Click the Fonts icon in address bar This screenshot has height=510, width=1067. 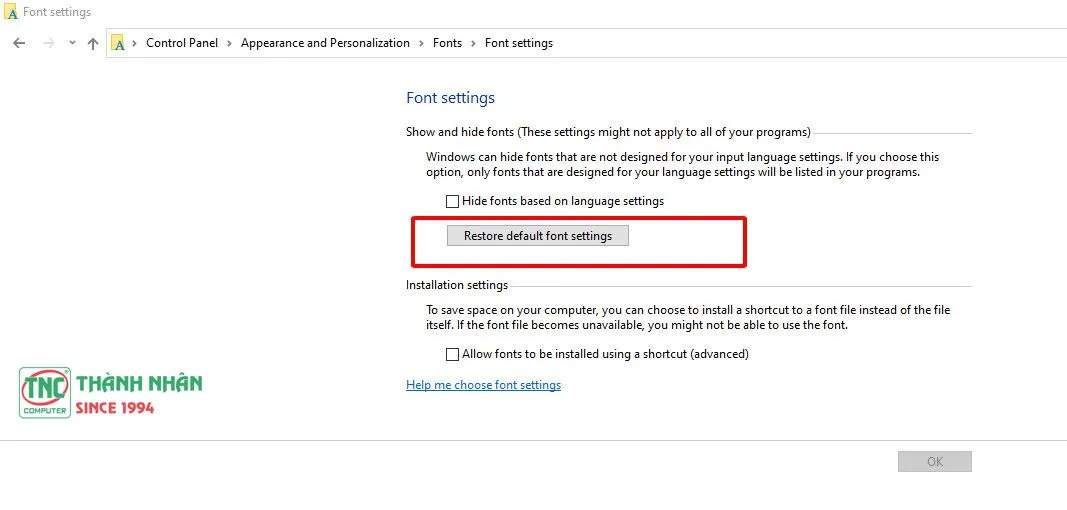118,43
